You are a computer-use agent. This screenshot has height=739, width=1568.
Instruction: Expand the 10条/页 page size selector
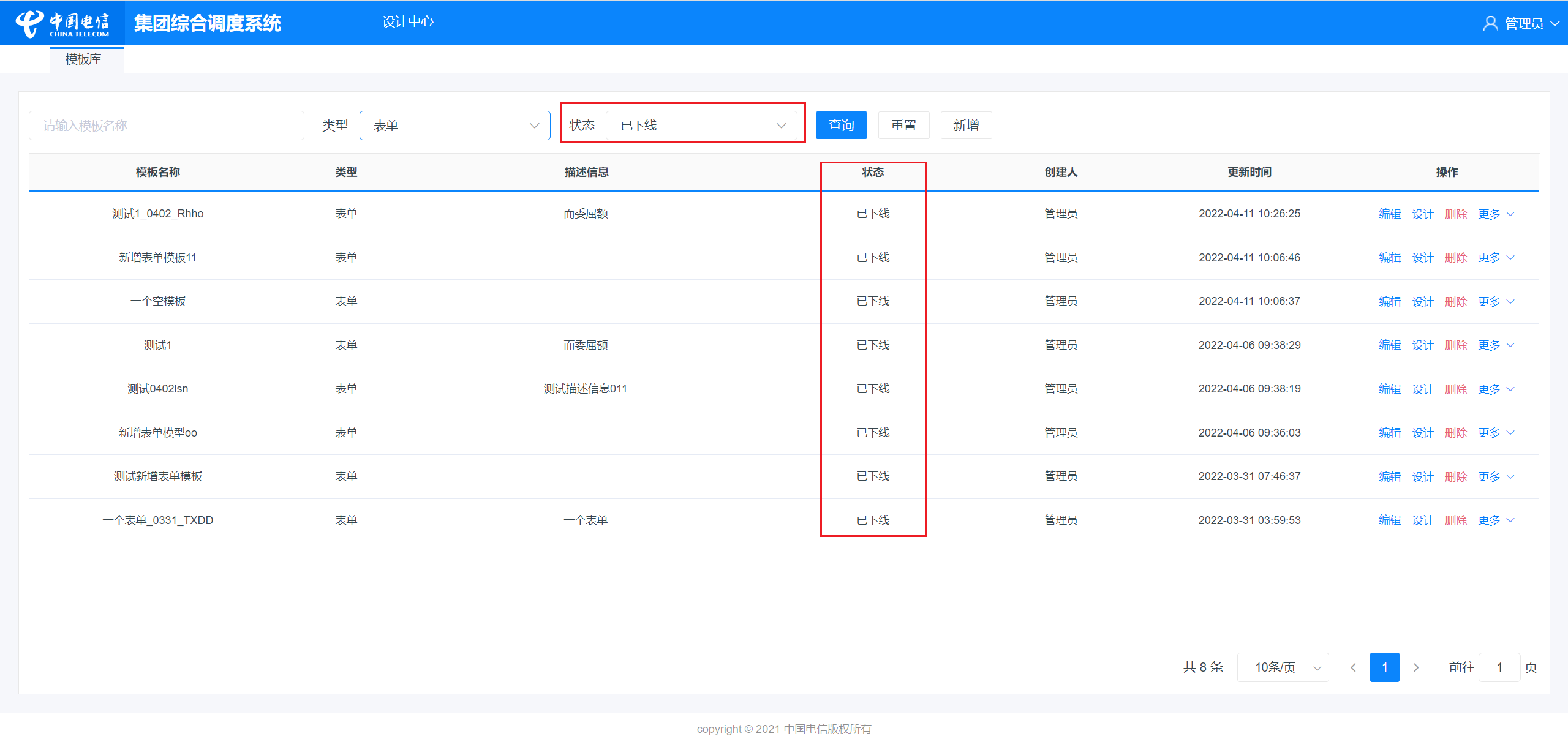[1283, 667]
